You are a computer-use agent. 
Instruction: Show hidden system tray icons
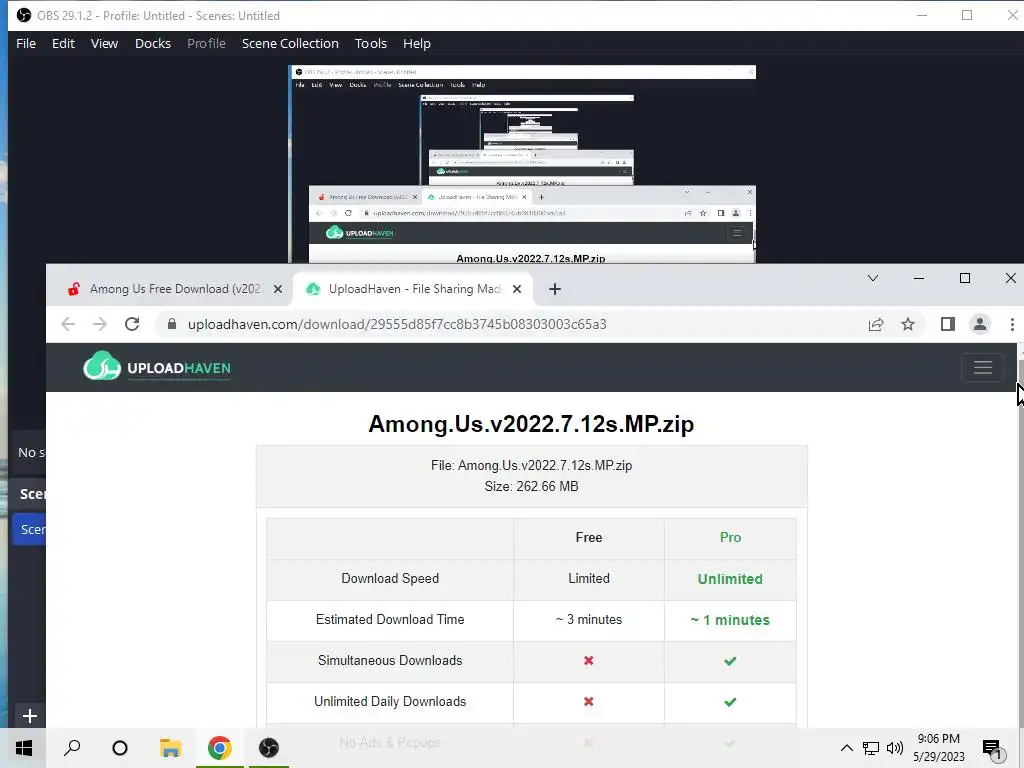846,748
